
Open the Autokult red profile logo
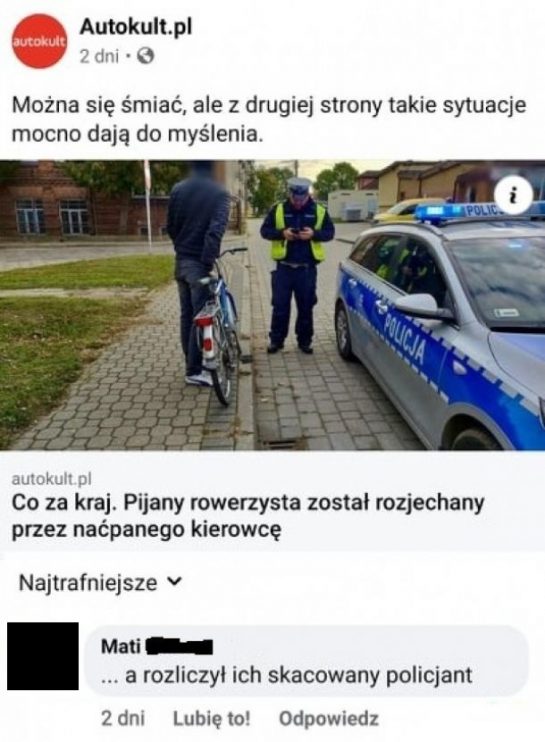[40, 41]
